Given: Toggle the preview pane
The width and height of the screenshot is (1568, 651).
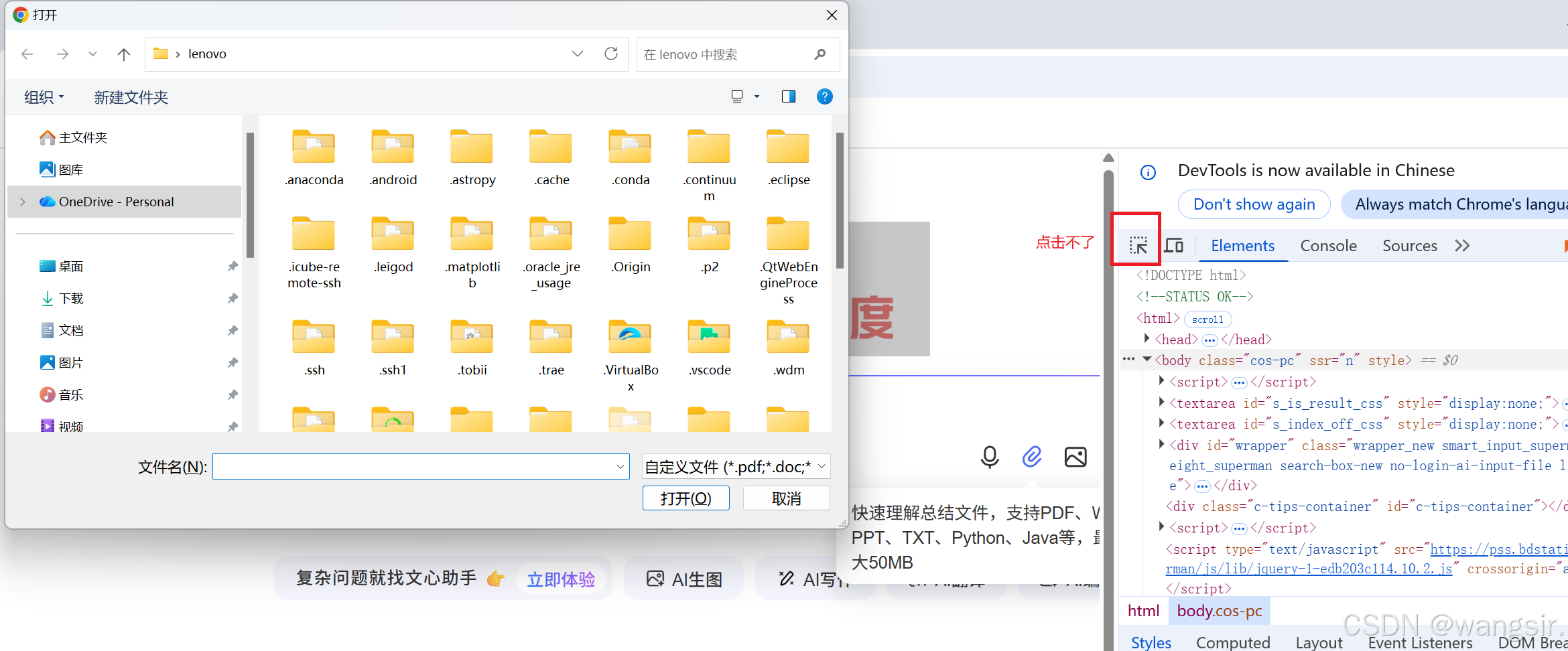Looking at the screenshot, I should tap(789, 96).
